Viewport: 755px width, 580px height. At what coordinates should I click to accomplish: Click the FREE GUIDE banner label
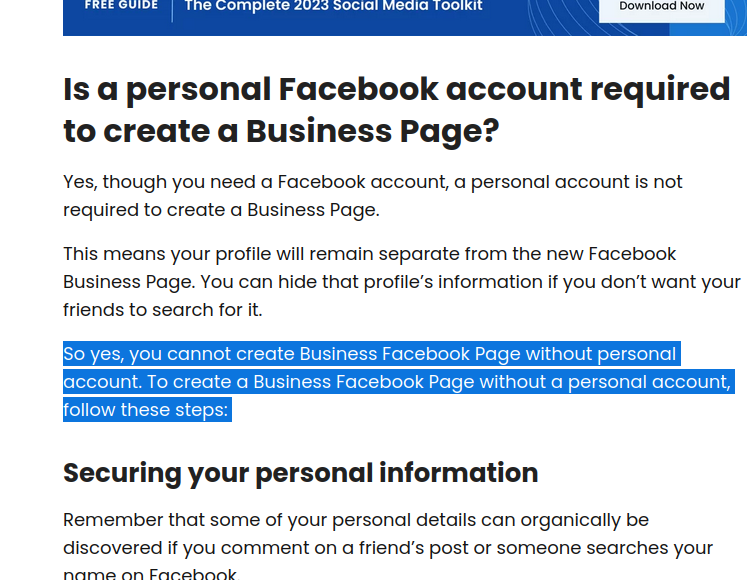click(x=121, y=6)
